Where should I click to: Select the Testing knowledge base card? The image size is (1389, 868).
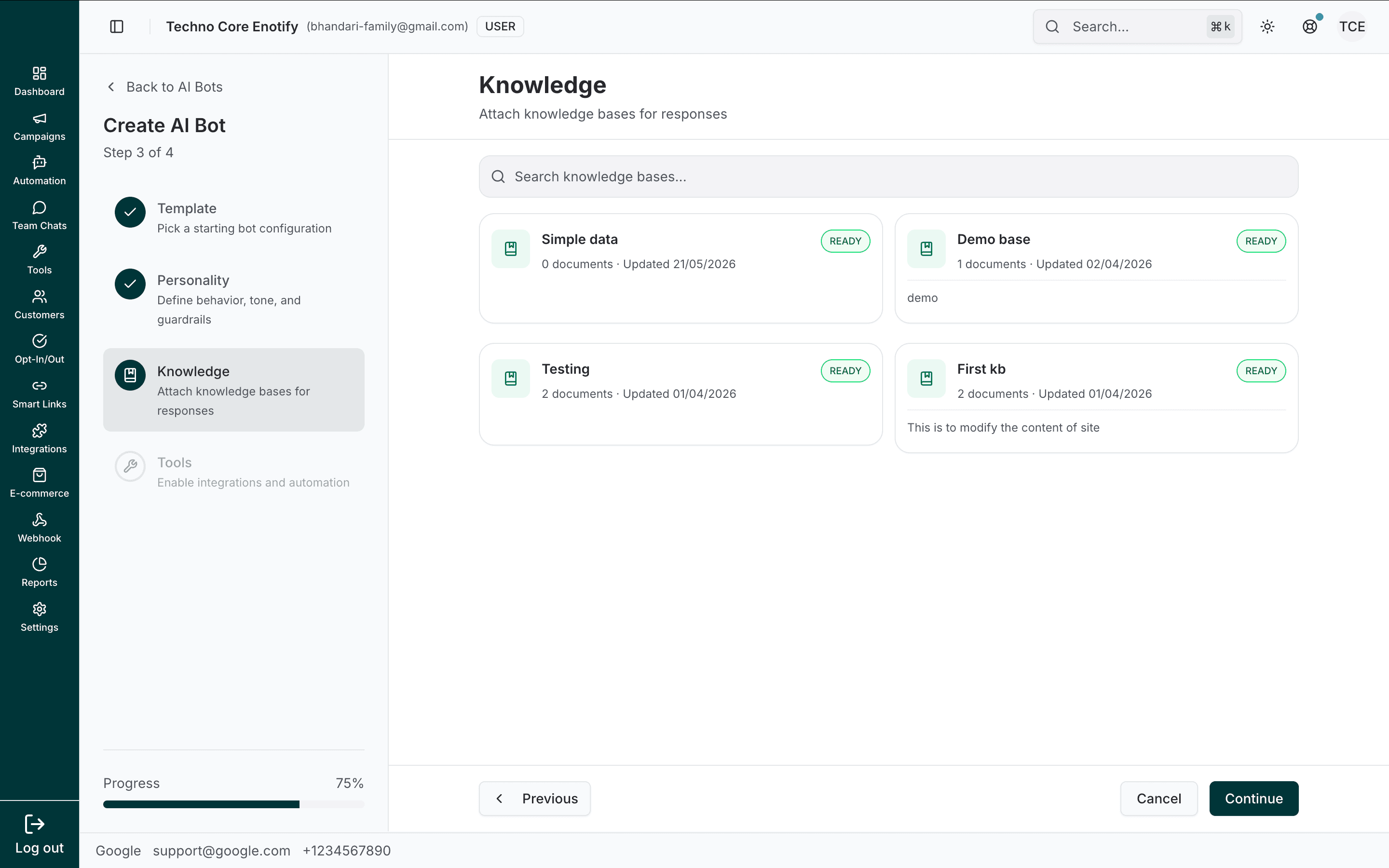681,394
